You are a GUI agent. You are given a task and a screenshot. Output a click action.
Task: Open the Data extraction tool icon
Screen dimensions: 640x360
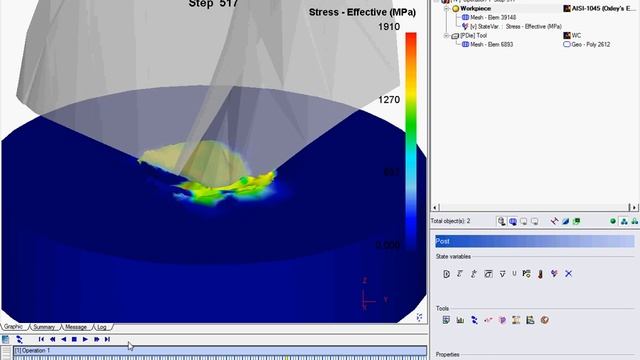530,320
